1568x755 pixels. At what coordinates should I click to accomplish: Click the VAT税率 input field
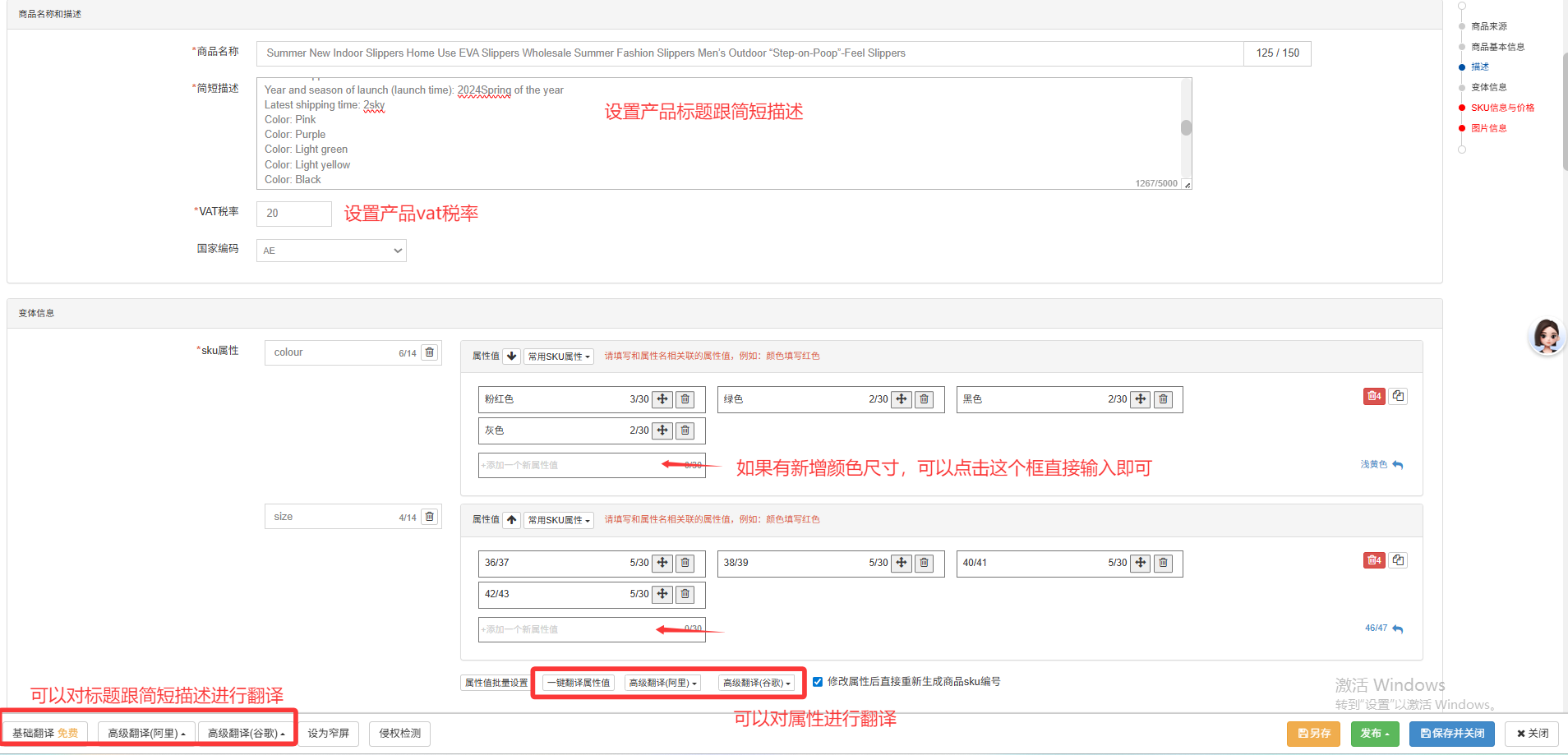[x=293, y=214]
